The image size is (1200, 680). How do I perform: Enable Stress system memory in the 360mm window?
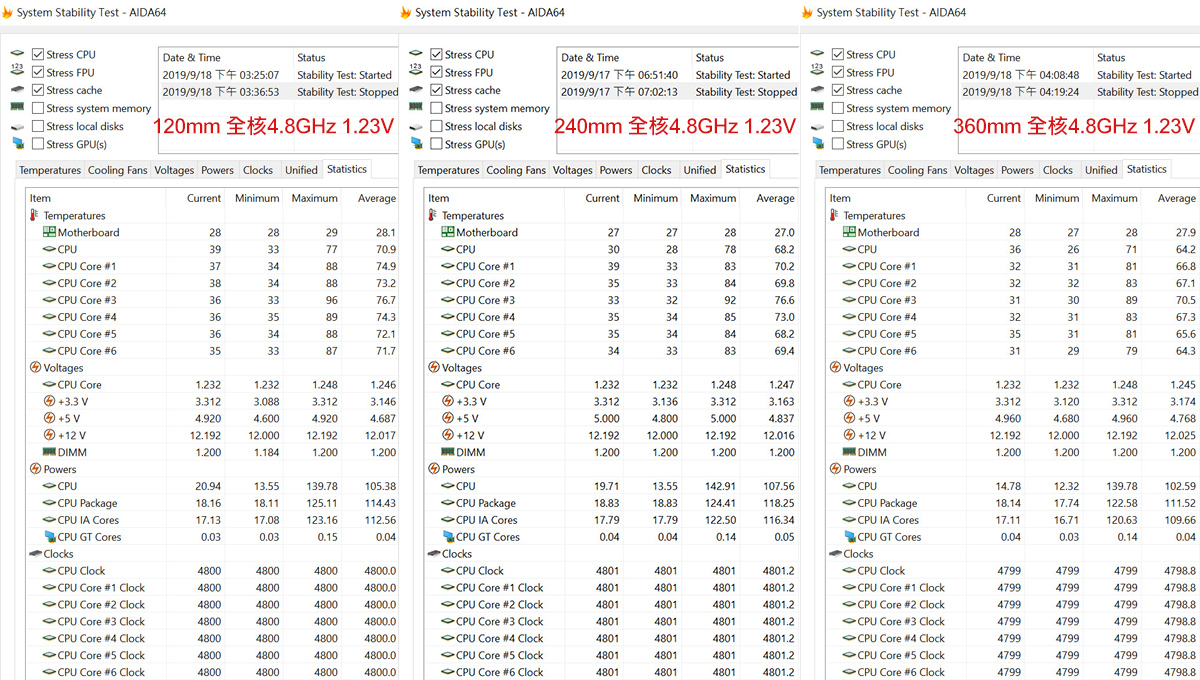[x=838, y=108]
